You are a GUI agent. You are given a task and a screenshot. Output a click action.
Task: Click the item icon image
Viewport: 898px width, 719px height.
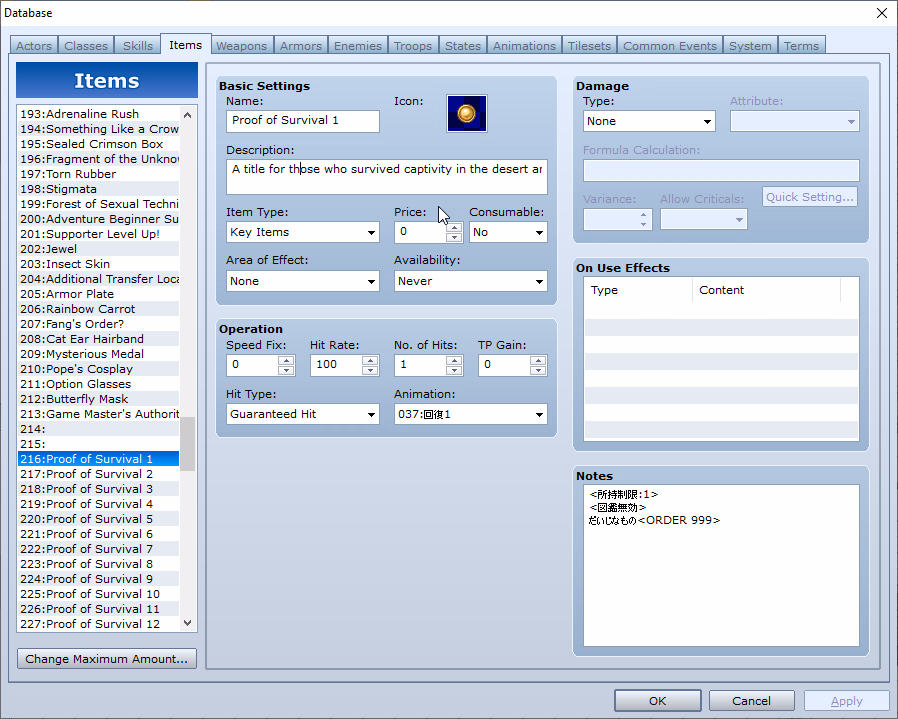pyautogui.click(x=466, y=114)
